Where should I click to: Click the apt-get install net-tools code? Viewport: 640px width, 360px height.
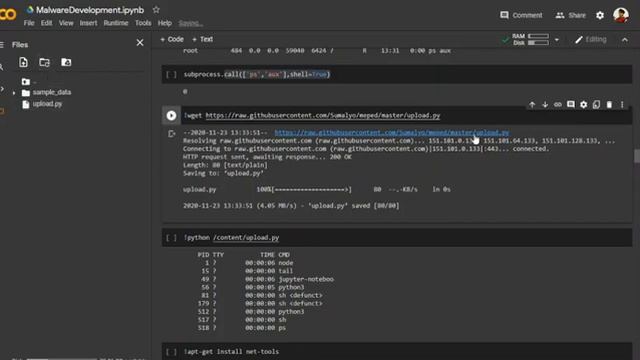pos(231,351)
